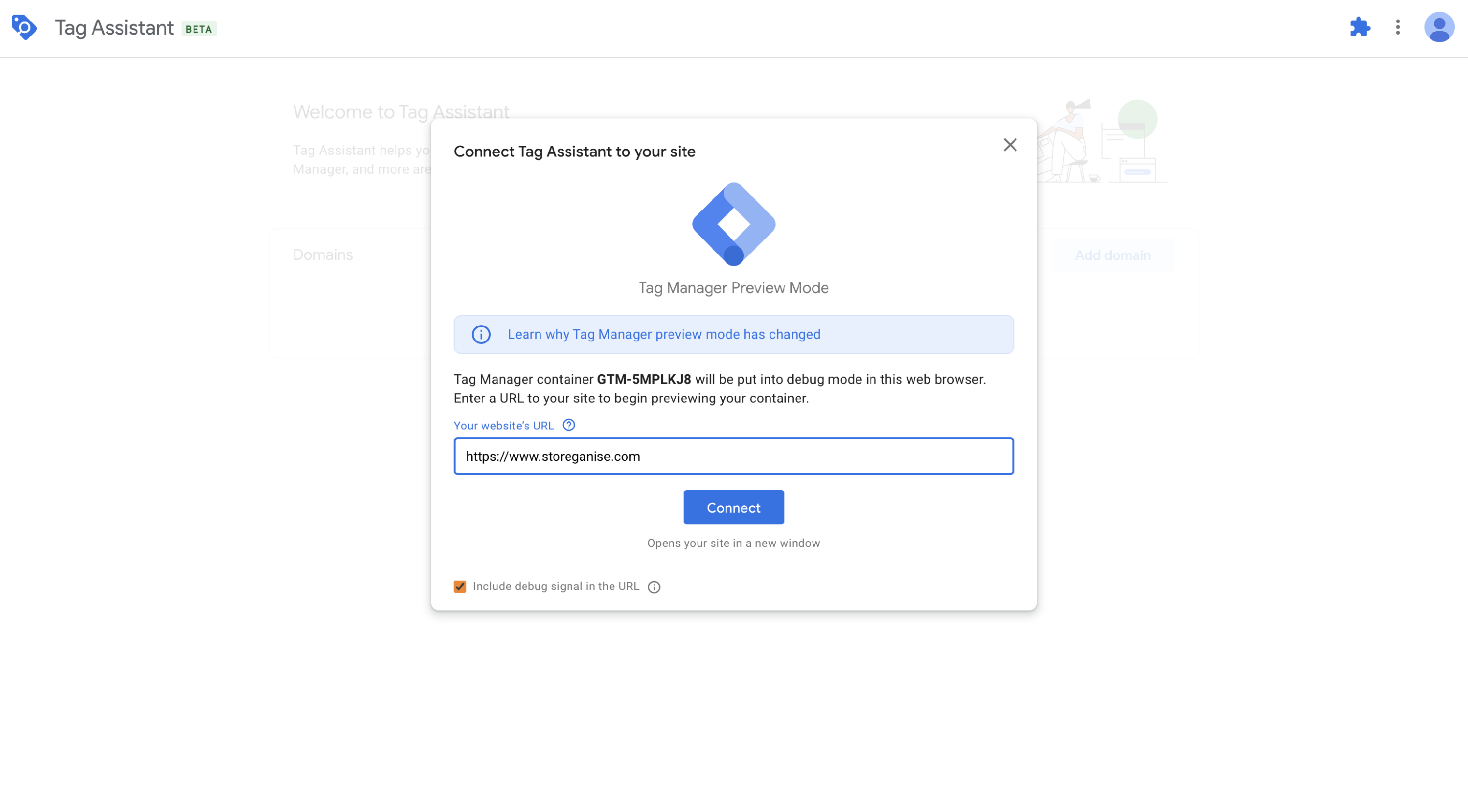
Task: Click info icon next to debug signal option
Action: pos(654,587)
